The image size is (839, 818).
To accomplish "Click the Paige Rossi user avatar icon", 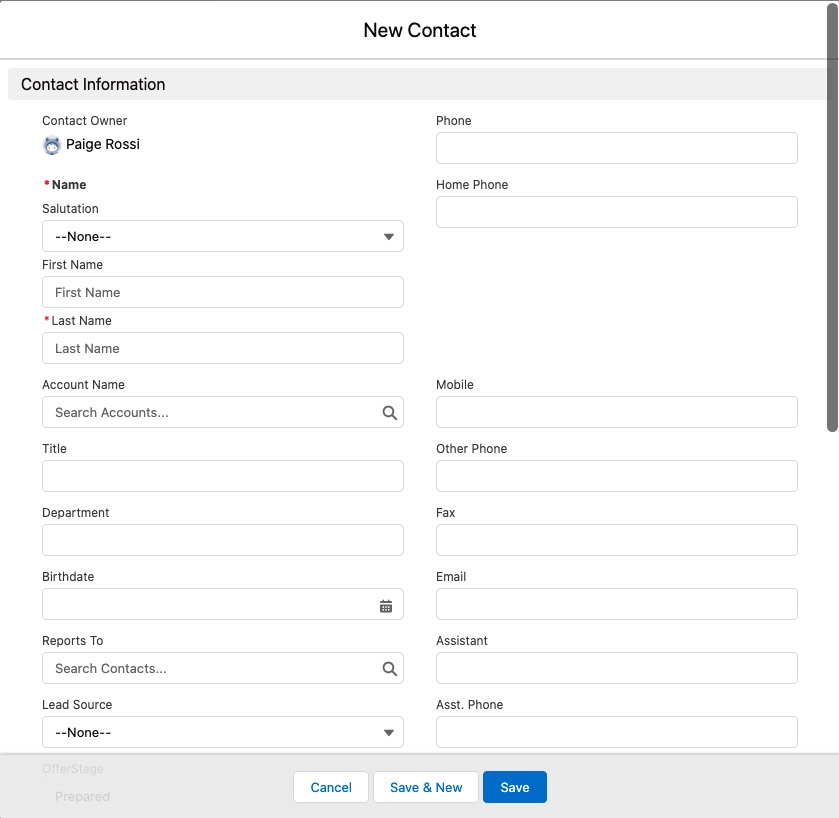I will [x=51, y=145].
